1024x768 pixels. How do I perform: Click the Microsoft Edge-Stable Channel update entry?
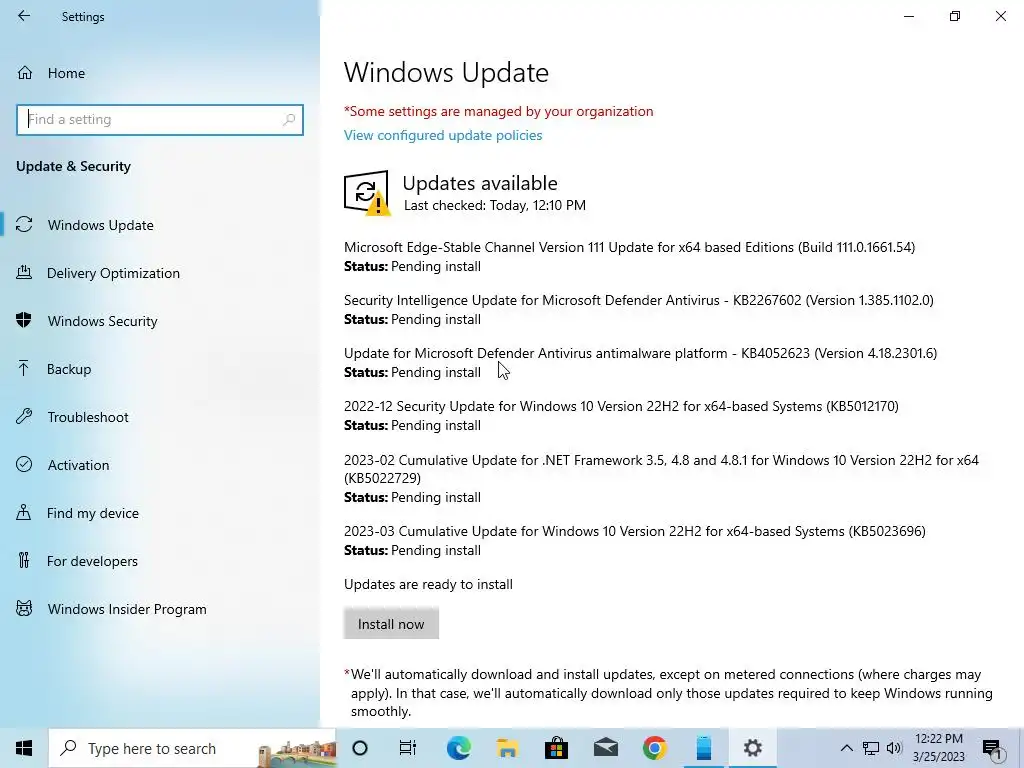630,257
